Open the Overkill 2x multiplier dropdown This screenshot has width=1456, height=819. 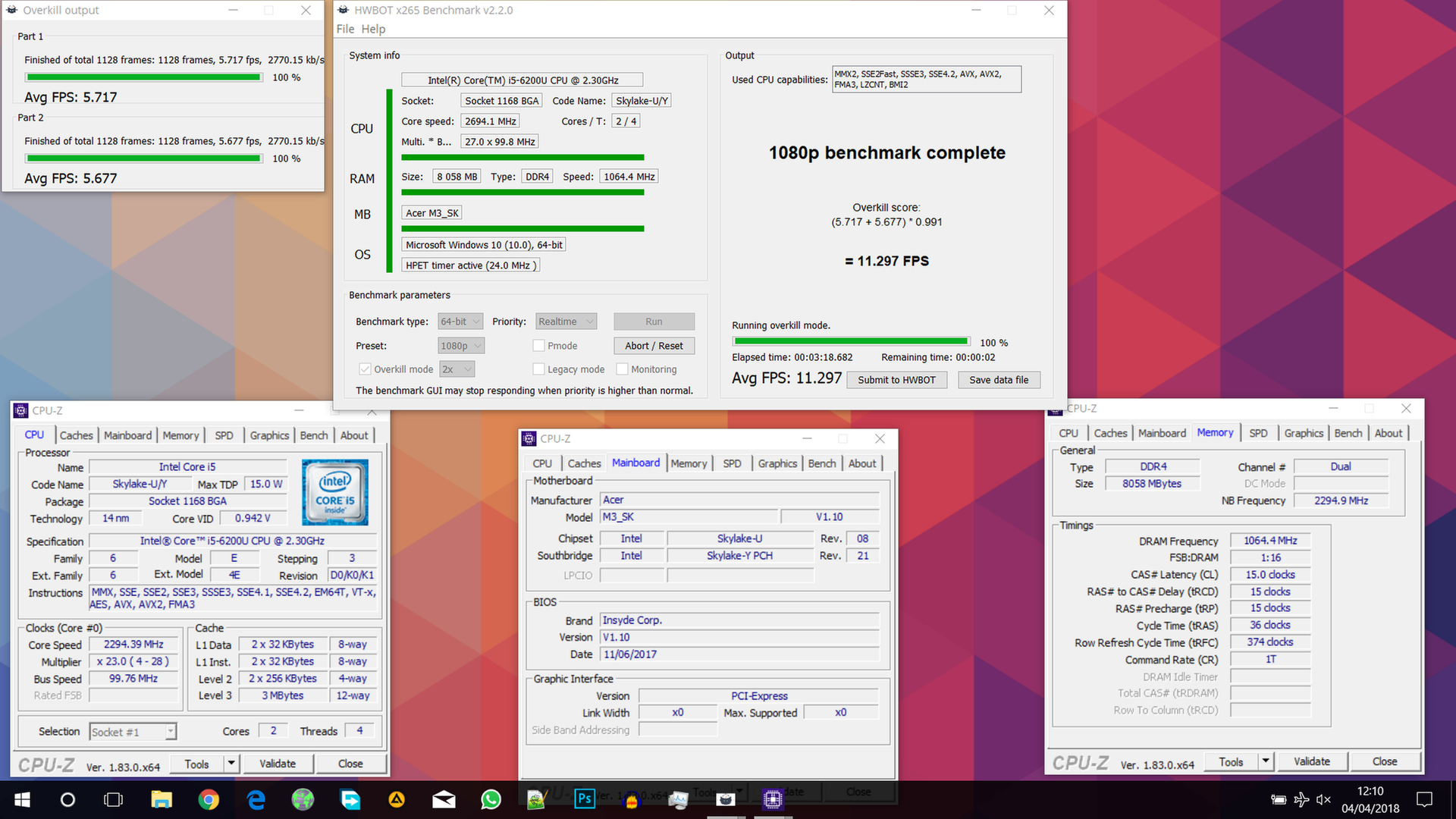[x=457, y=369]
